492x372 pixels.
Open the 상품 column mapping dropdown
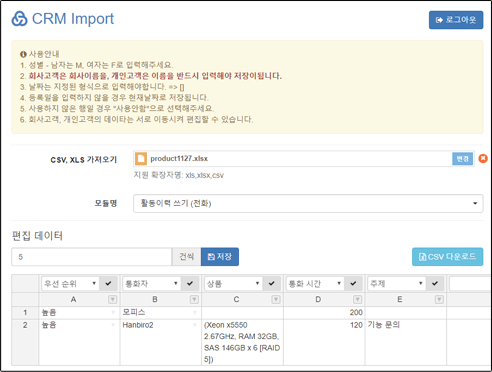tap(233, 284)
